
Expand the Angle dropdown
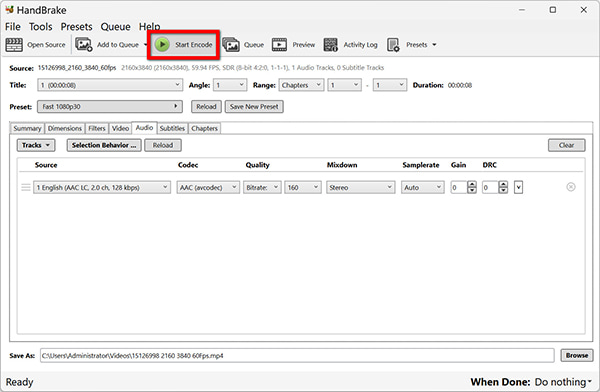coord(230,85)
